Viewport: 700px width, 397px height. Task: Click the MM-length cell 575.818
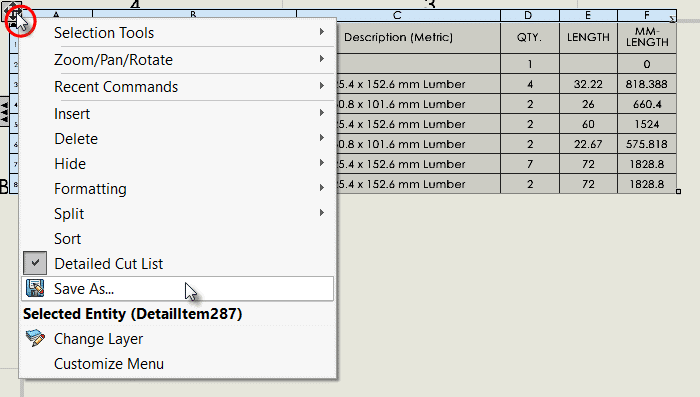pyautogui.click(x=647, y=144)
